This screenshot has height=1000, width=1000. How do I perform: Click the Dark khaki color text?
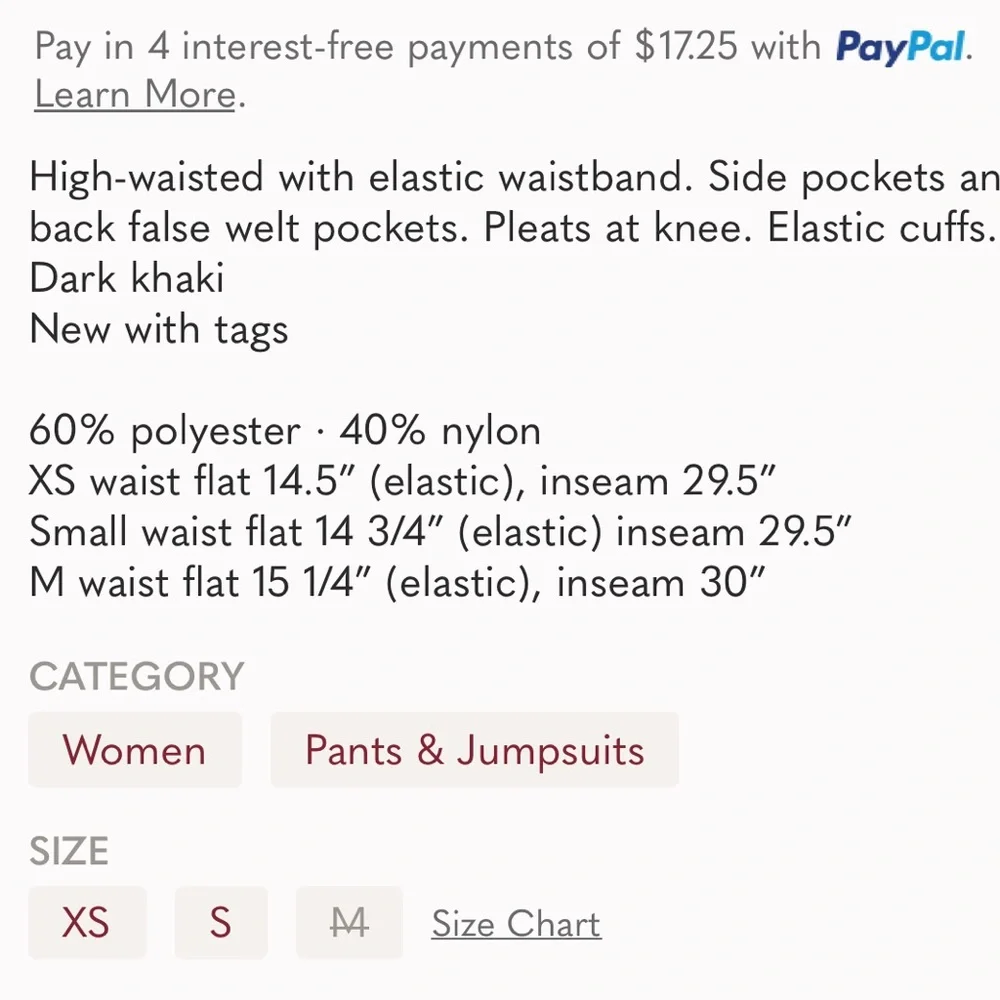point(127,277)
